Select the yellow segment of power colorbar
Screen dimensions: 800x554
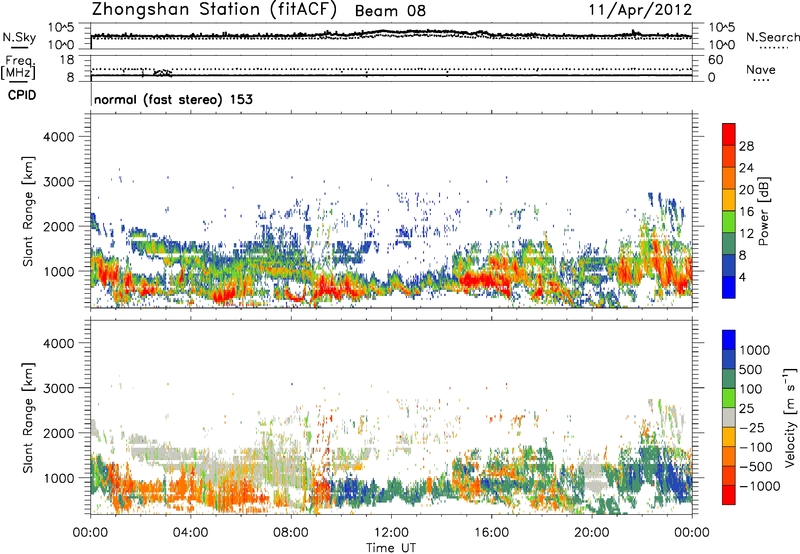pos(729,200)
